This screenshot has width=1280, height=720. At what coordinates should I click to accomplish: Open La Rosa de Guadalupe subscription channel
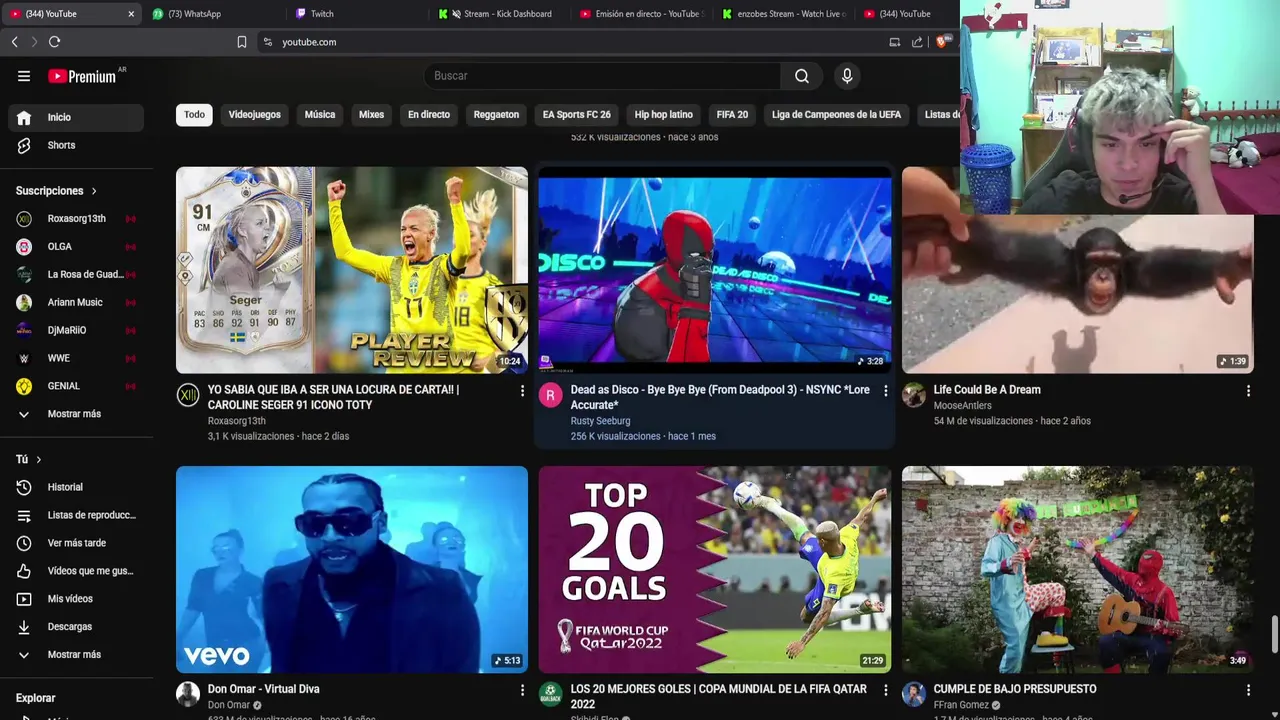(76, 275)
